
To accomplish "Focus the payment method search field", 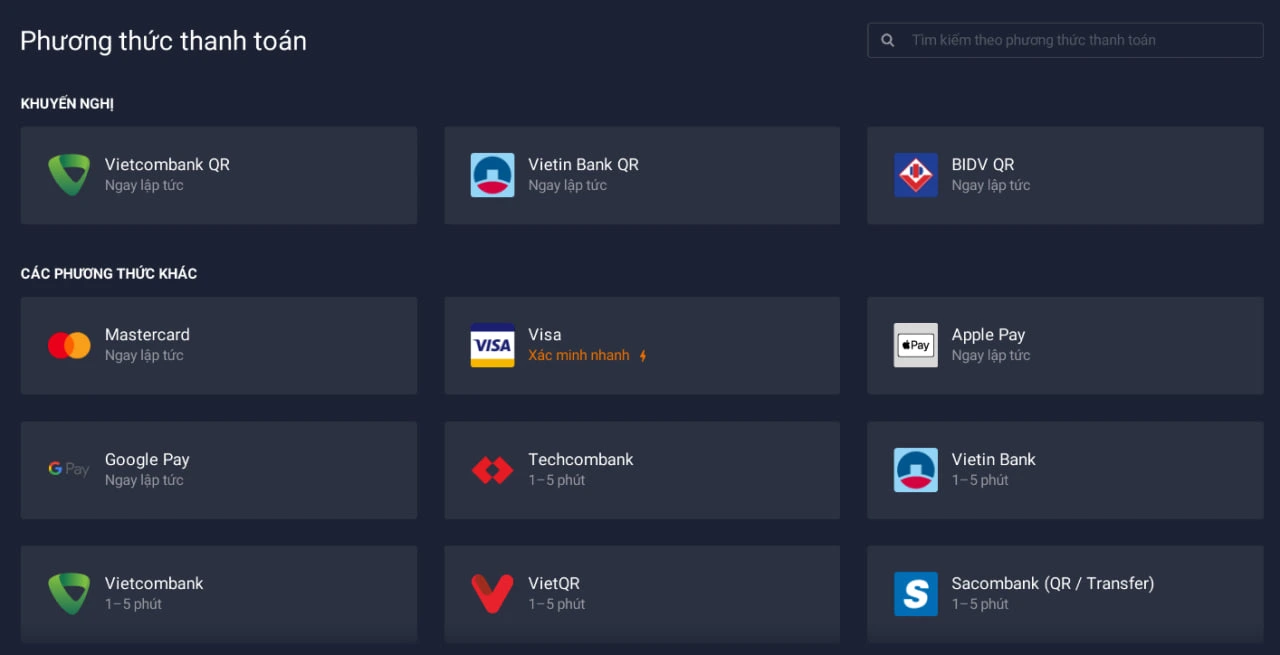I will pos(1065,40).
